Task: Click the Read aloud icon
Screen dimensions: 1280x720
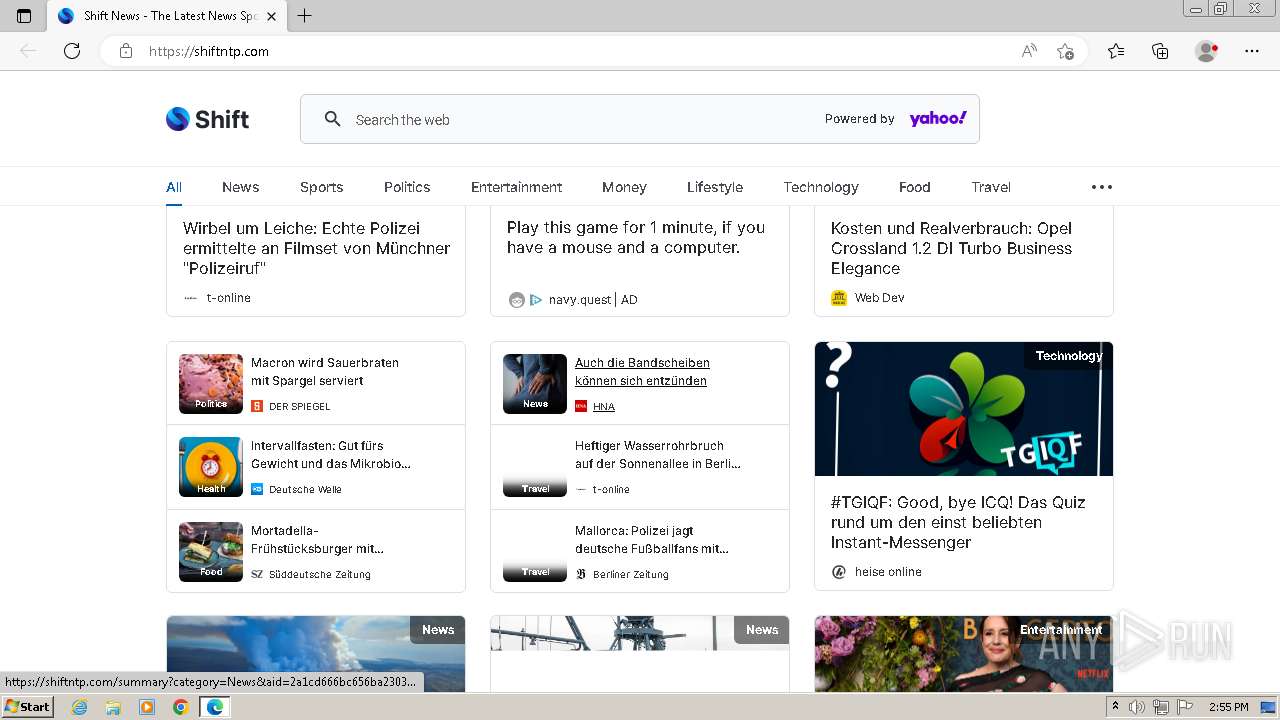Action: [x=1029, y=51]
